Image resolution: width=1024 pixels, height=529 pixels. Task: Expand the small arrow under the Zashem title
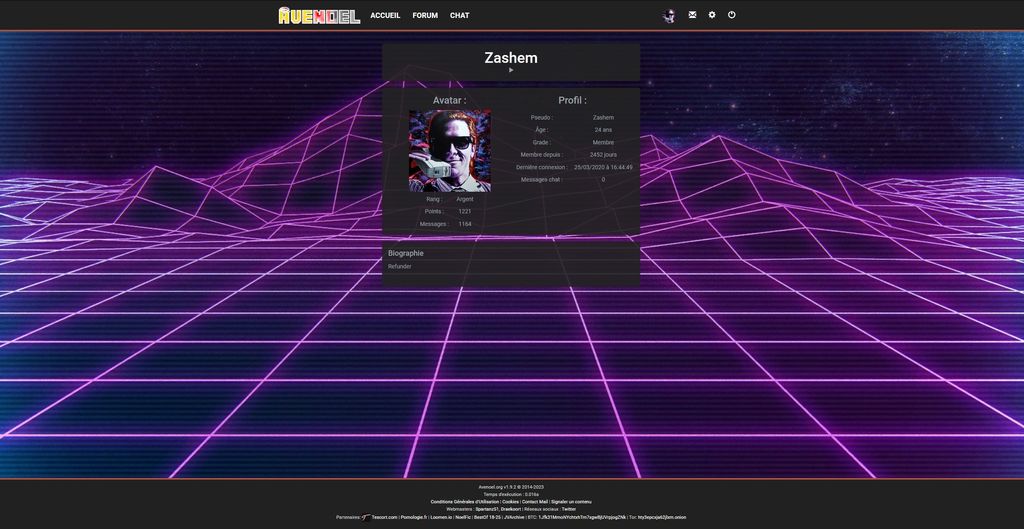511,70
